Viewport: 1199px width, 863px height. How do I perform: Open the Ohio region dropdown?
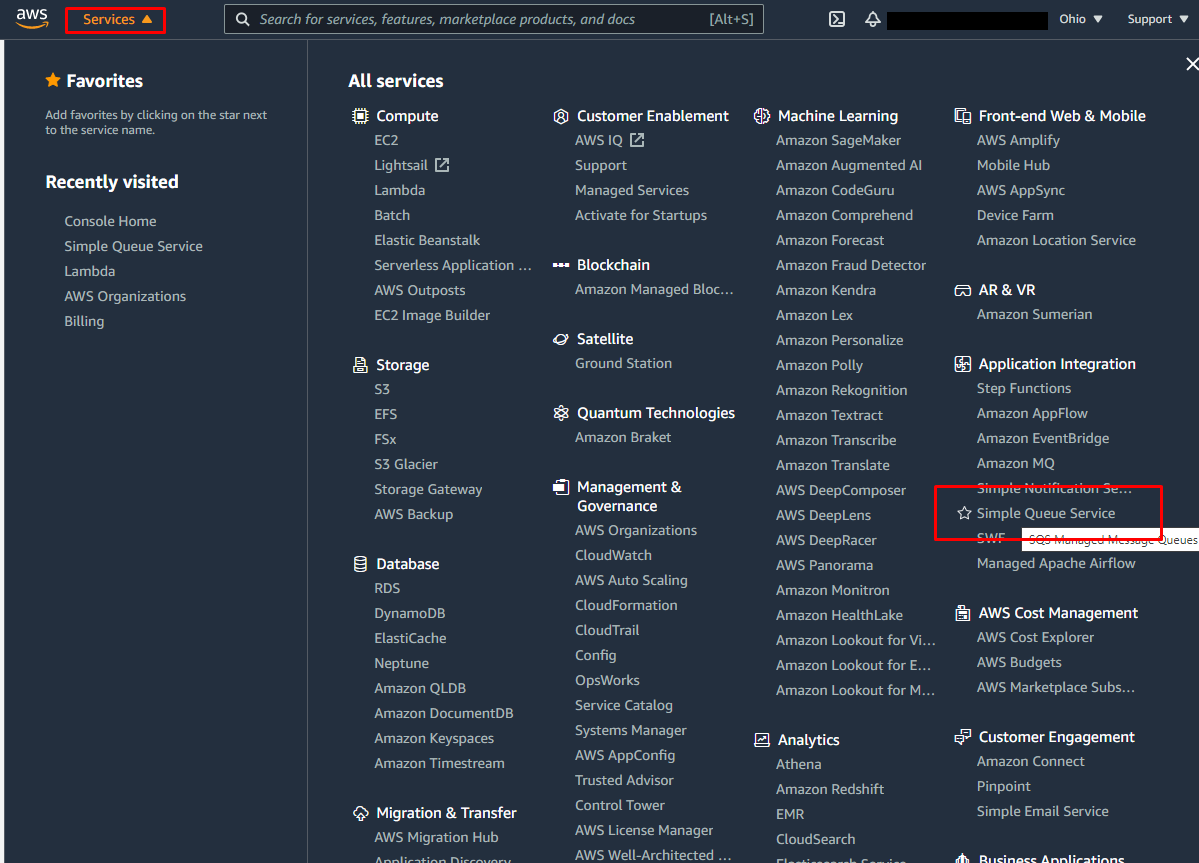(1081, 19)
